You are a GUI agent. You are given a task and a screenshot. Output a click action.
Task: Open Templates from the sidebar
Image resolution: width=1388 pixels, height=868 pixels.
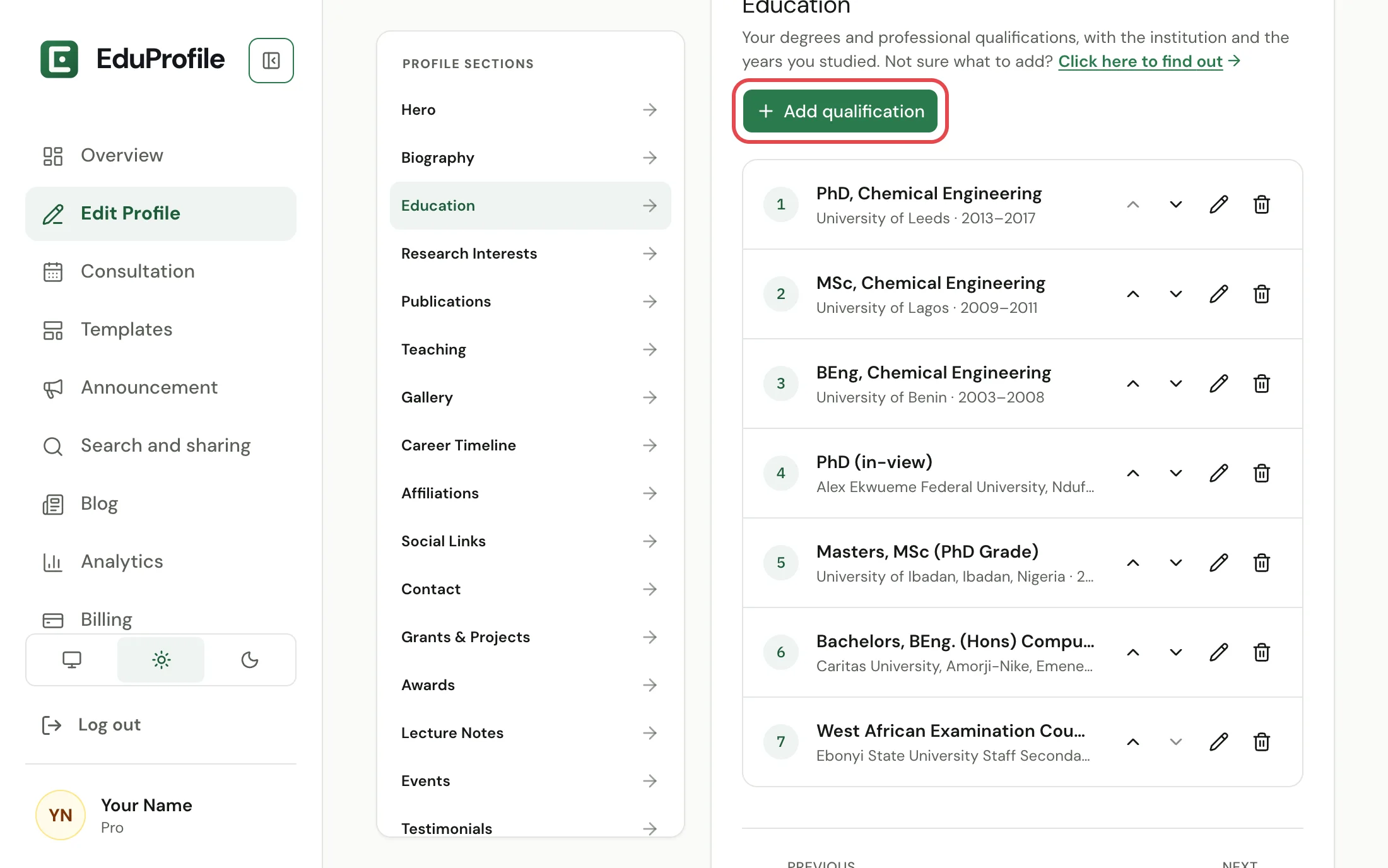[x=161, y=329]
